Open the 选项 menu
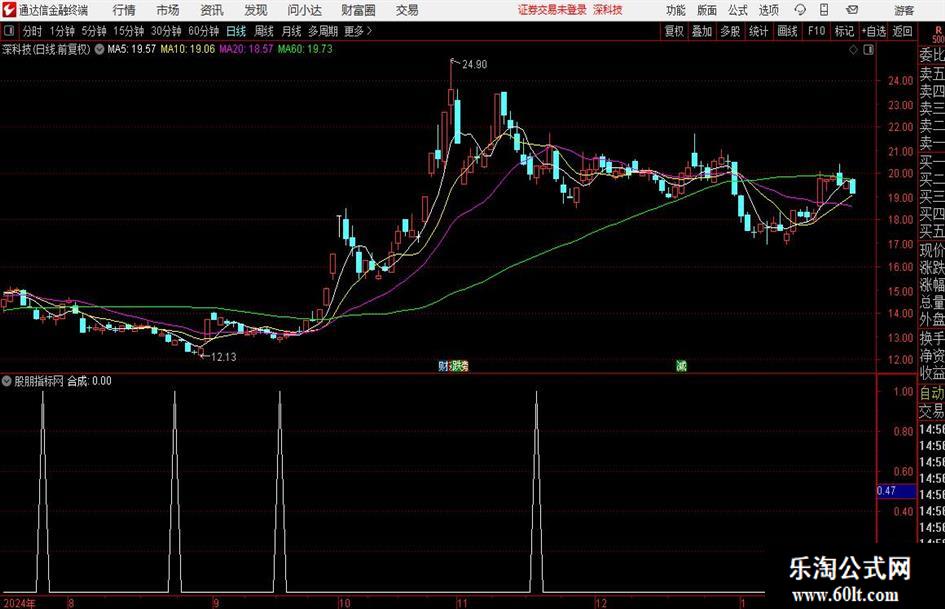This screenshot has height=609, width=945. 769,10
